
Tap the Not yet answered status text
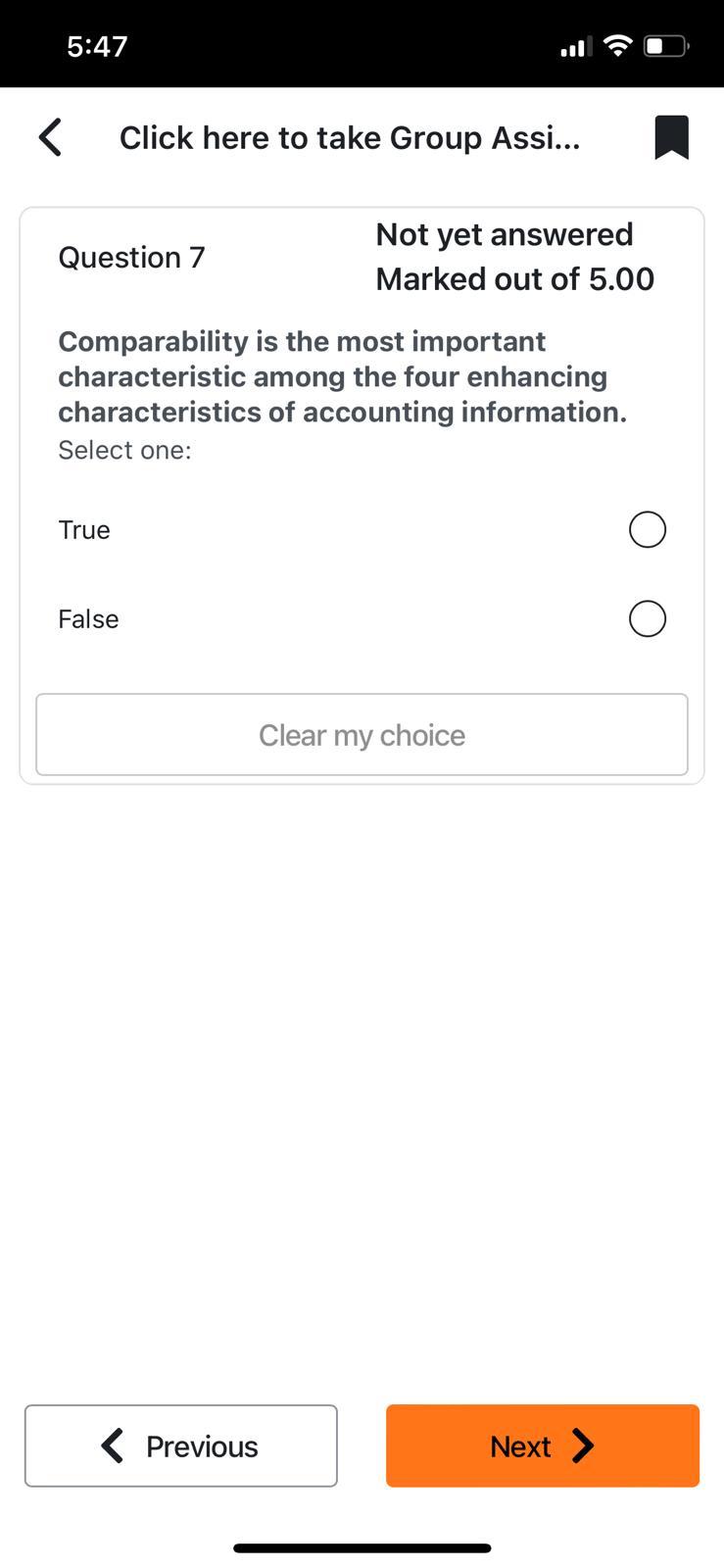504,234
